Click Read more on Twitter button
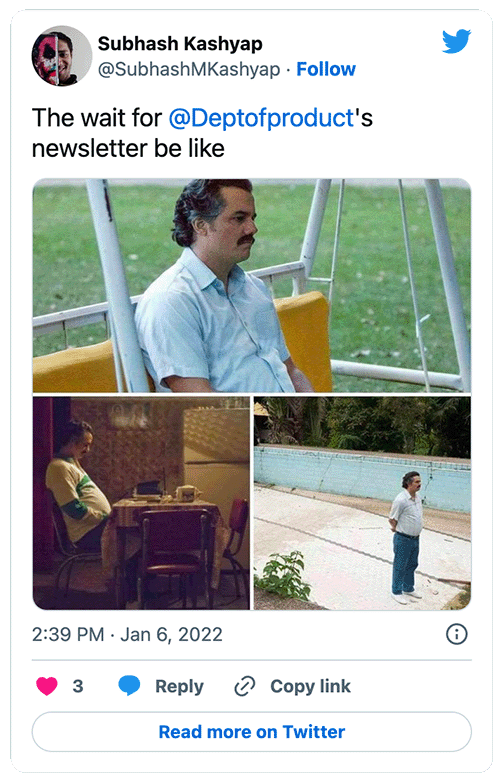500x782 pixels. [x=252, y=732]
